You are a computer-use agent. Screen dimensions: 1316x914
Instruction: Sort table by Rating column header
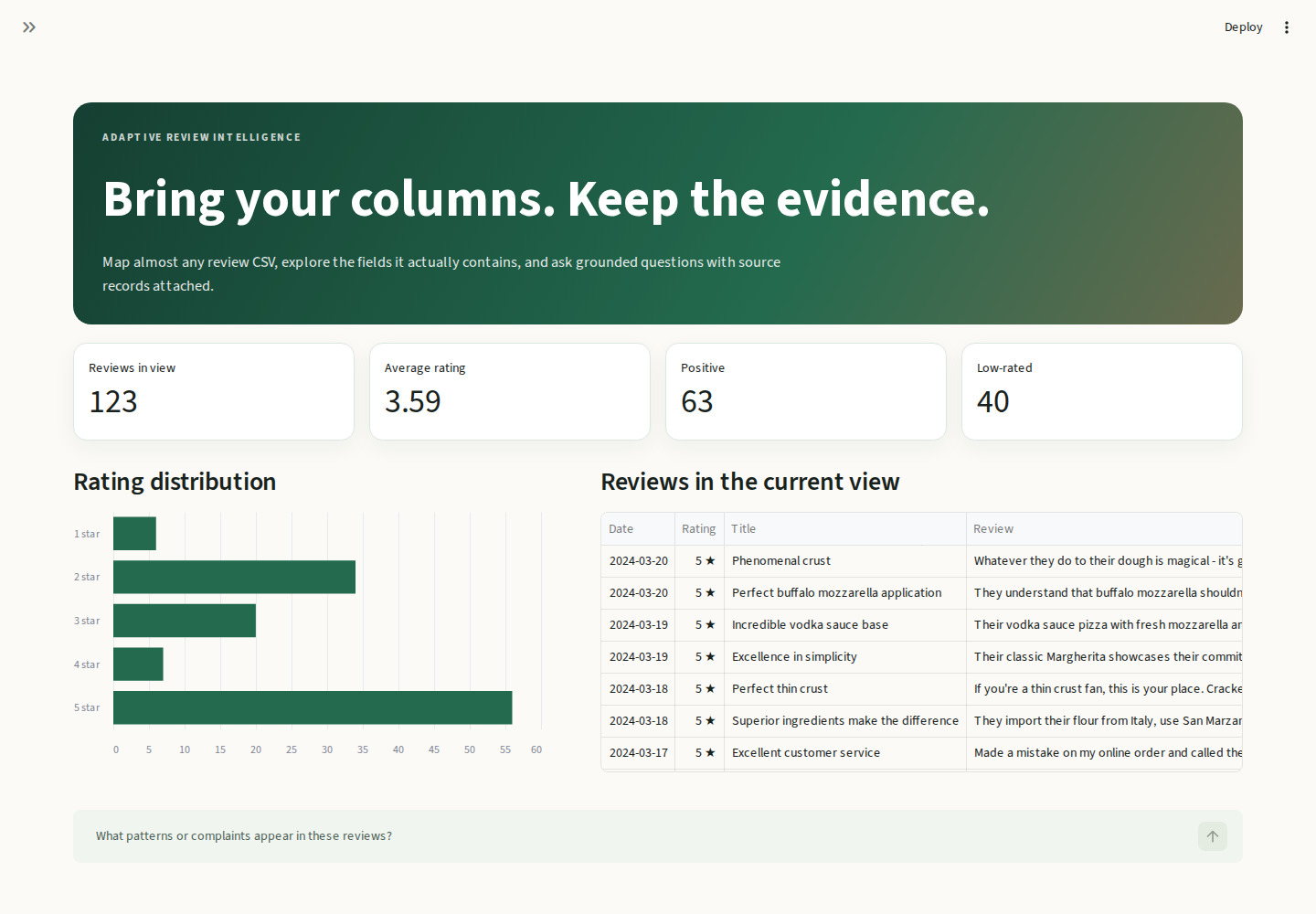(699, 528)
